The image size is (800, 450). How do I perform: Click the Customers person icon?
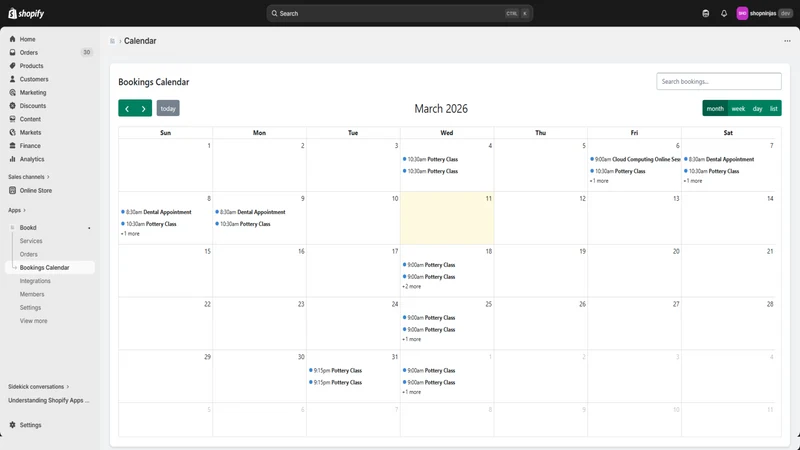[x=12, y=79]
